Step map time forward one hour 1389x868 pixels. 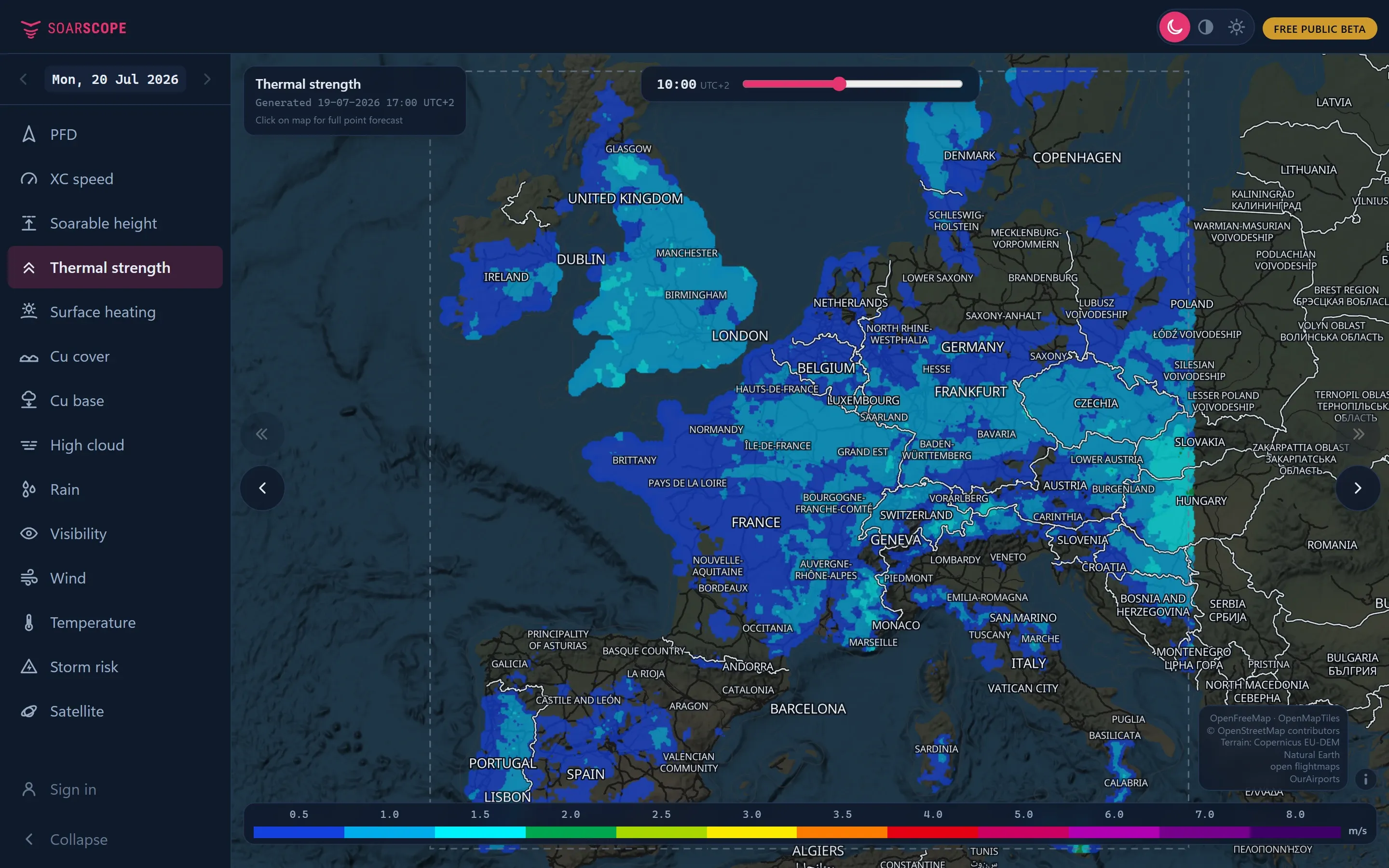coord(1358,488)
